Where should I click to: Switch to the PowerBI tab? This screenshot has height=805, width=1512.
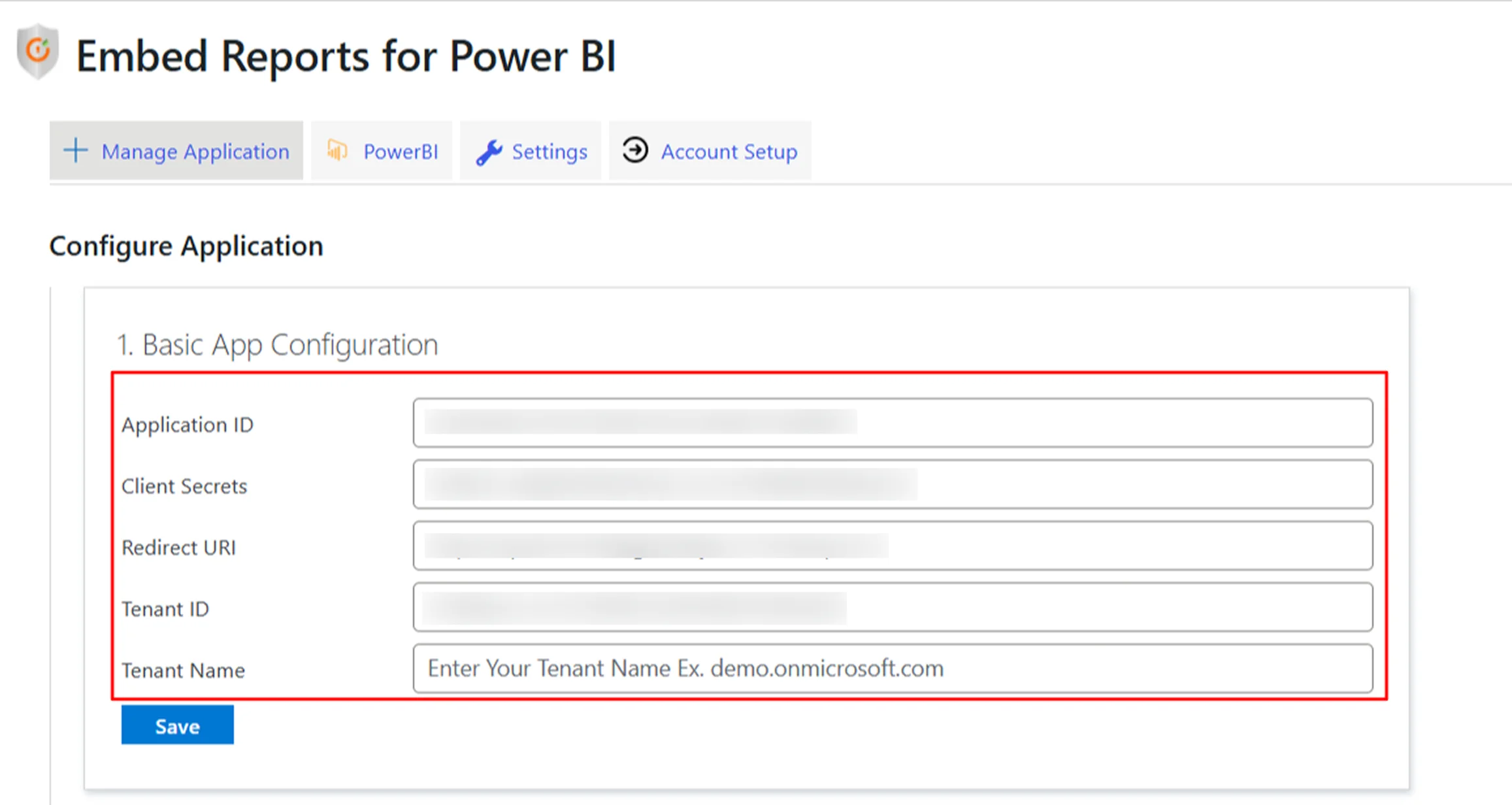pos(382,150)
